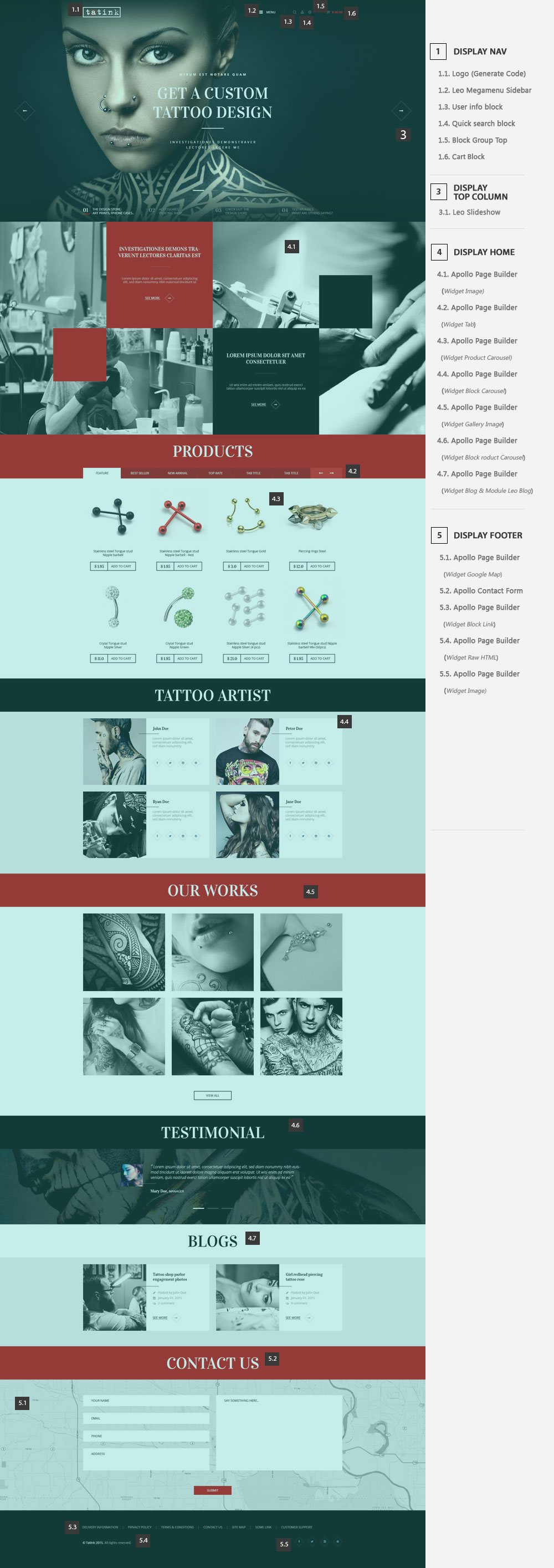The image size is (554, 1568).
Task: Click the search magnifier icon in header
Action: (x=295, y=12)
